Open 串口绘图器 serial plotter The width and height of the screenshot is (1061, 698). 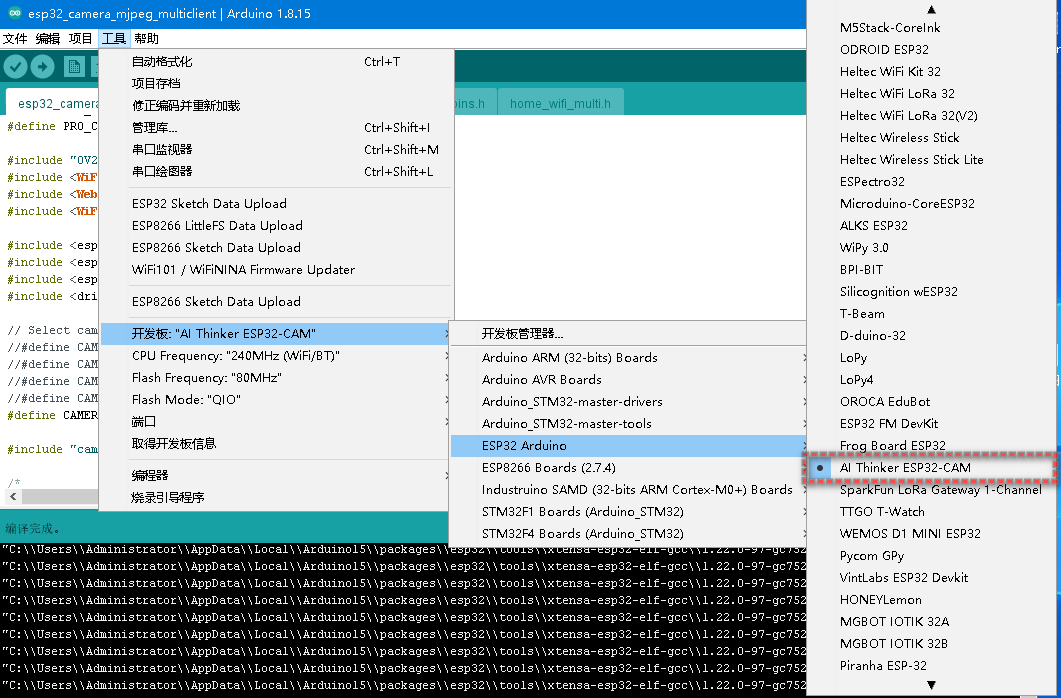(x=275, y=172)
